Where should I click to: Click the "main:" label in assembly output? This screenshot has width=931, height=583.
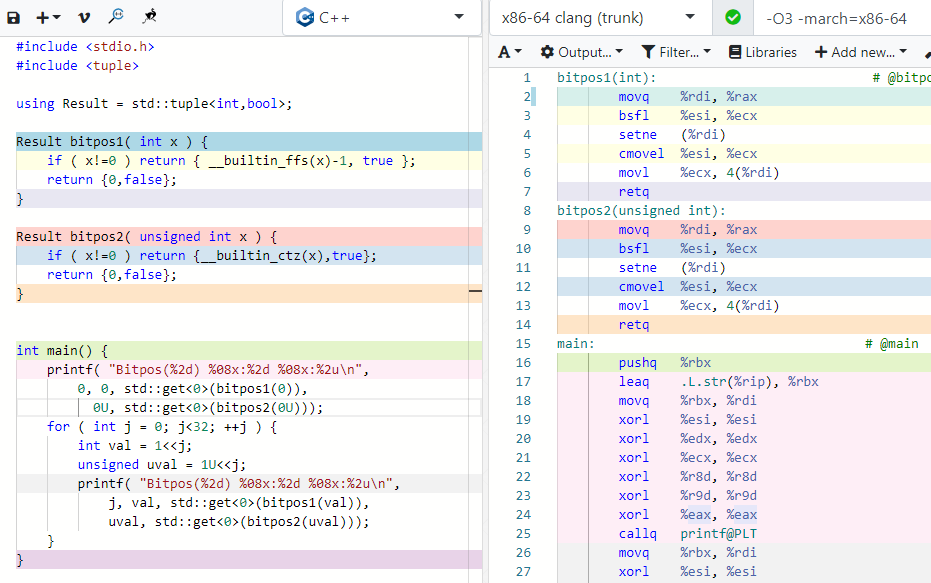(x=575, y=344)
